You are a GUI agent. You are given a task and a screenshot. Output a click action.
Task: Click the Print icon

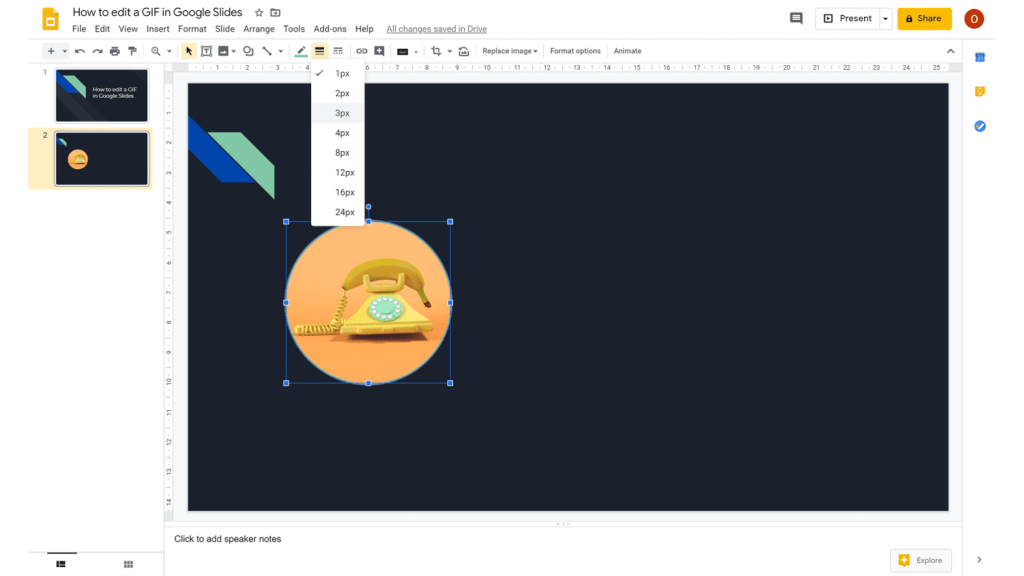click(x=114, y=50)
